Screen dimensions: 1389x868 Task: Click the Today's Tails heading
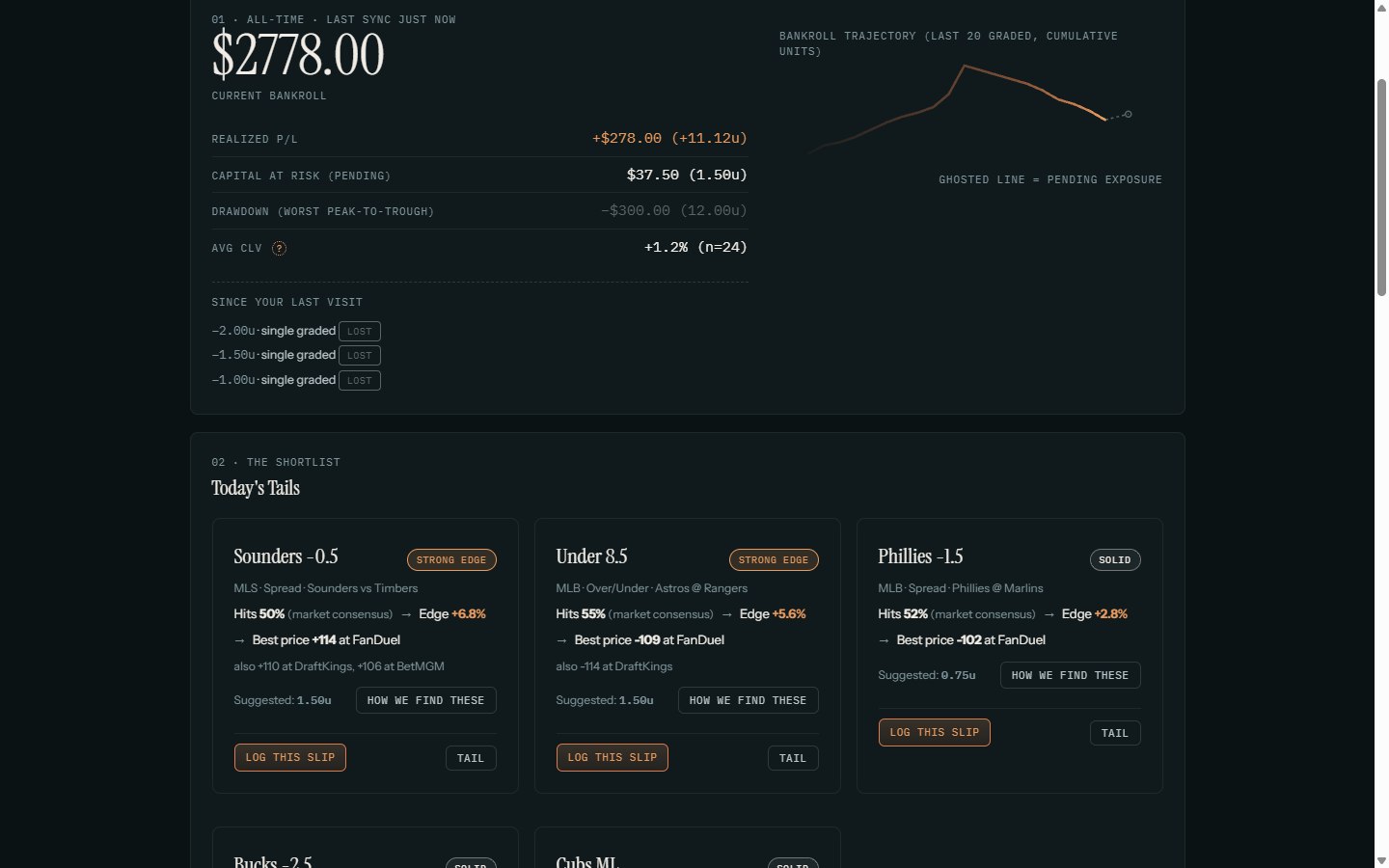(x=256, y=488)
